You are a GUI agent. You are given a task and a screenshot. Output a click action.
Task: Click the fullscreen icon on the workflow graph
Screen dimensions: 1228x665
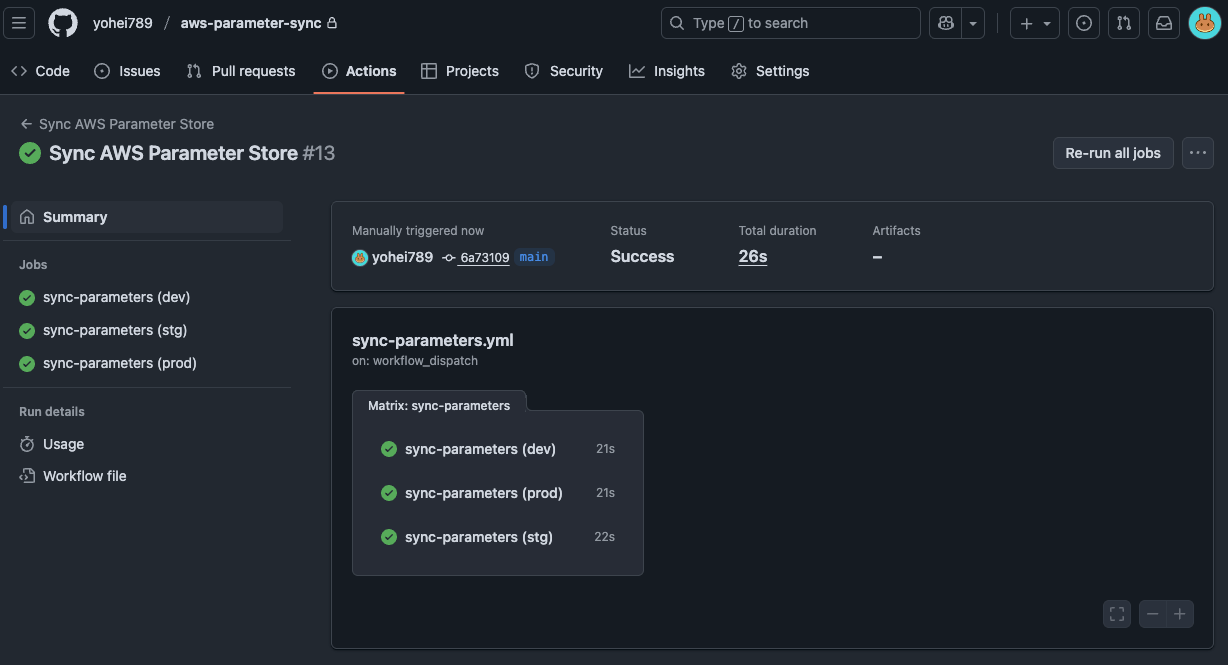click(x=1116, y=613)
